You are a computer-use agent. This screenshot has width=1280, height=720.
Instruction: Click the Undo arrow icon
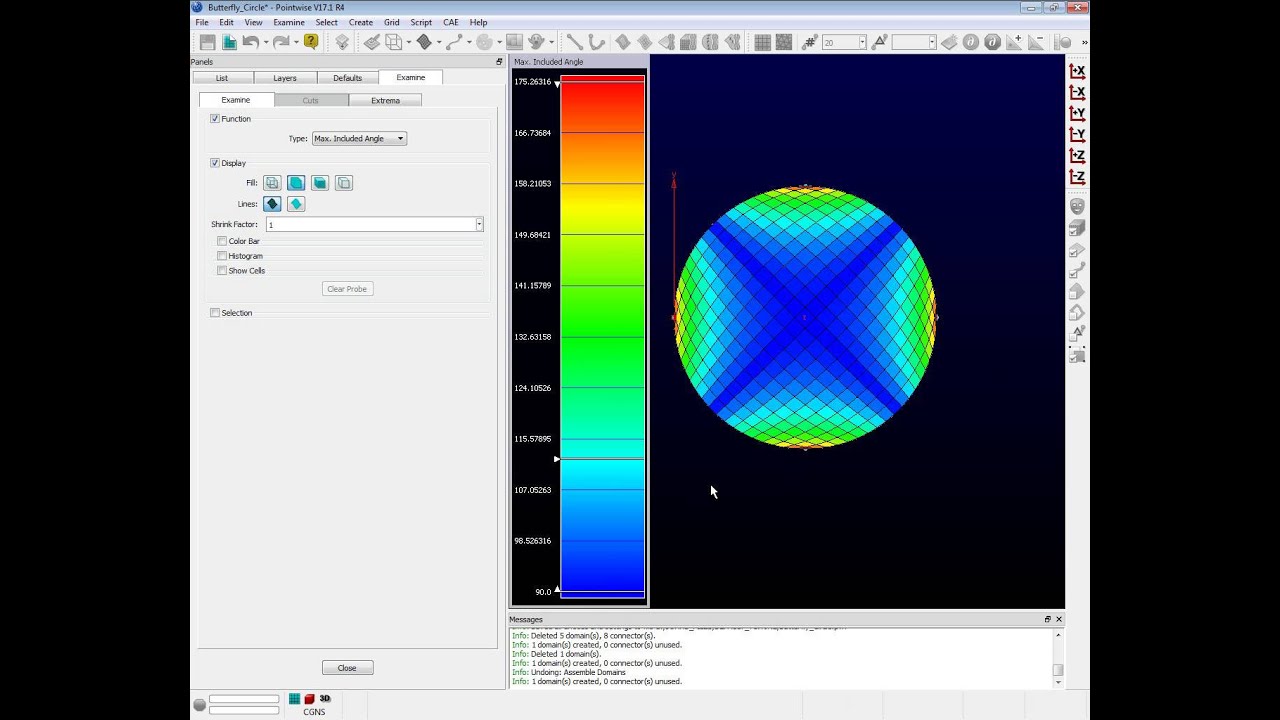[250, 42]
